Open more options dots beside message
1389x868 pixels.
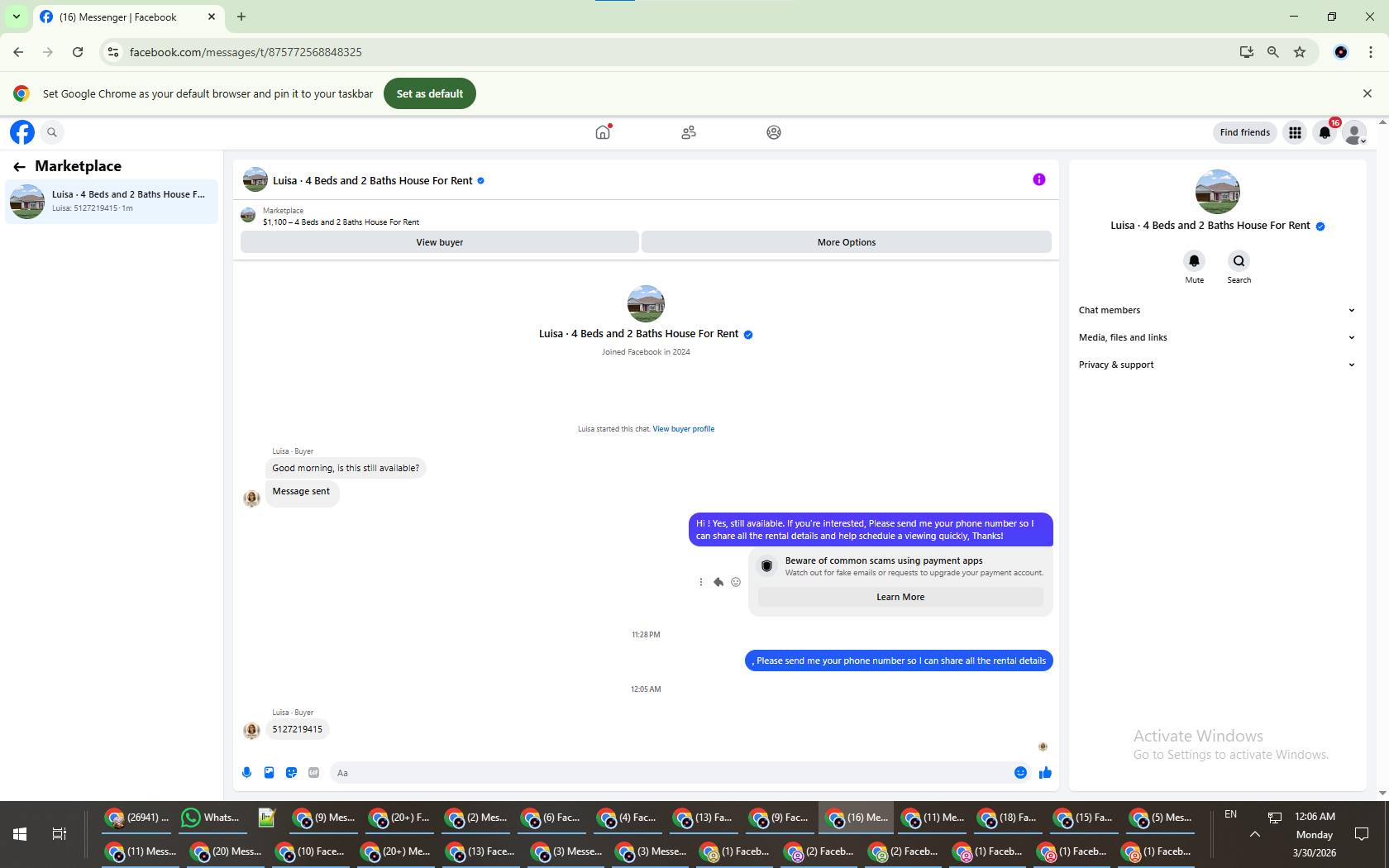pos(701,582)
